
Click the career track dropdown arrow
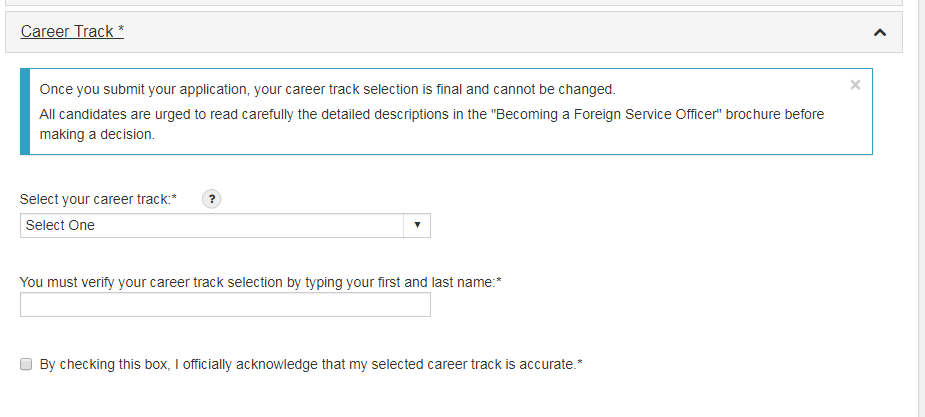(x=418, y=226)
